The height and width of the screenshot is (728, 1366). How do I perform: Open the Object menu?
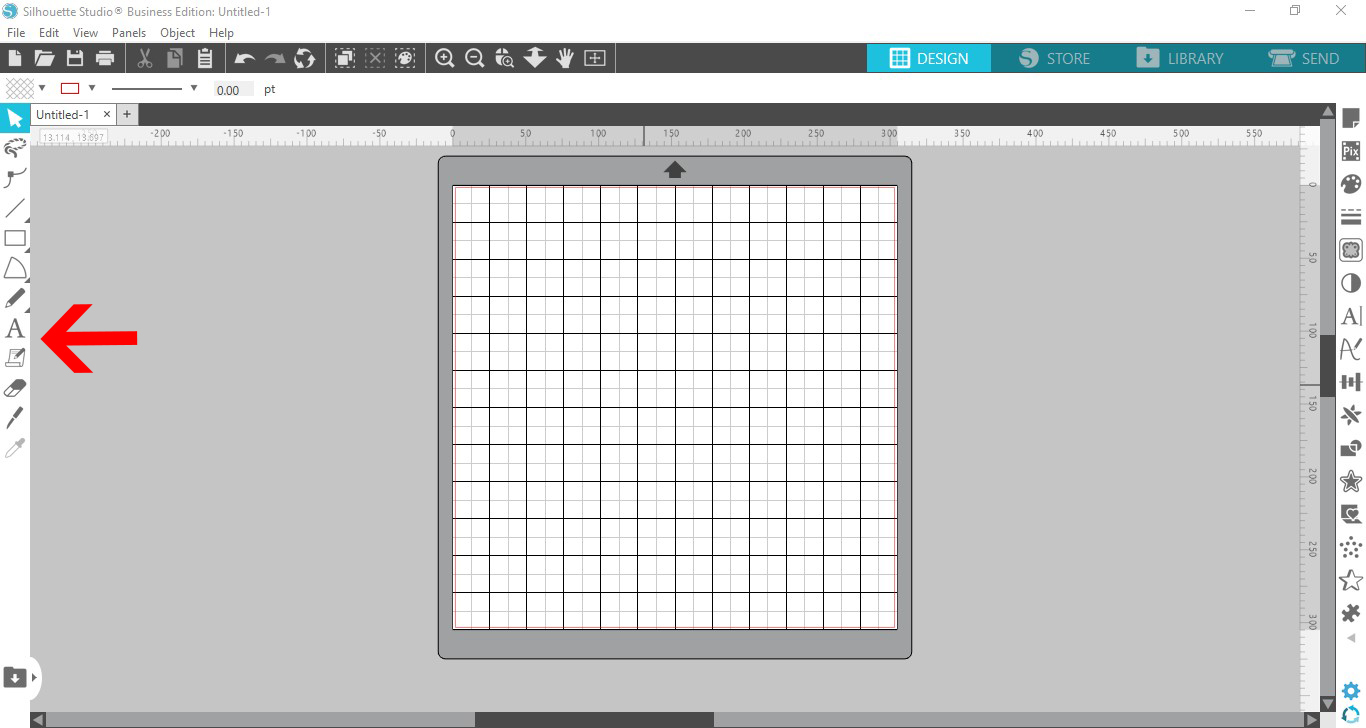tap(178, 33)
